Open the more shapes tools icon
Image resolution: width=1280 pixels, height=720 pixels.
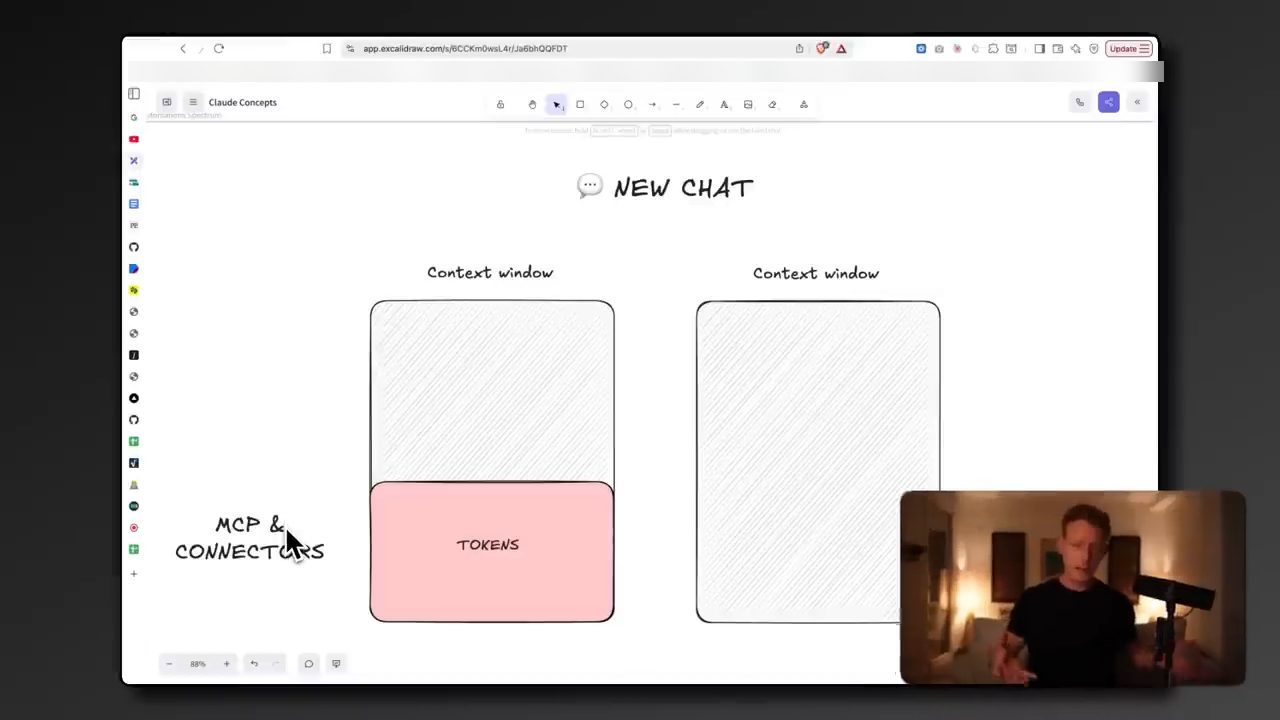[x=803, y=104]
